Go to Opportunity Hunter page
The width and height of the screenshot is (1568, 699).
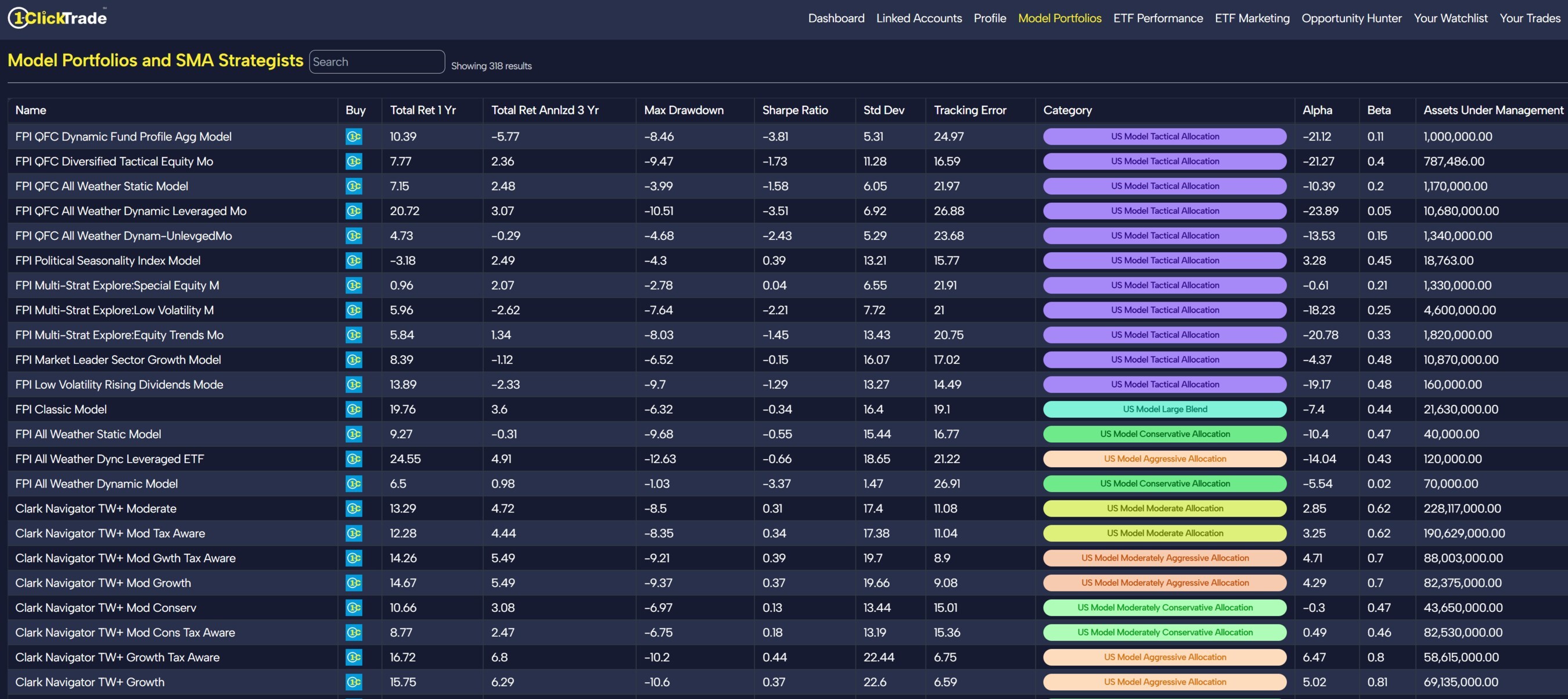coord(1351,18)
